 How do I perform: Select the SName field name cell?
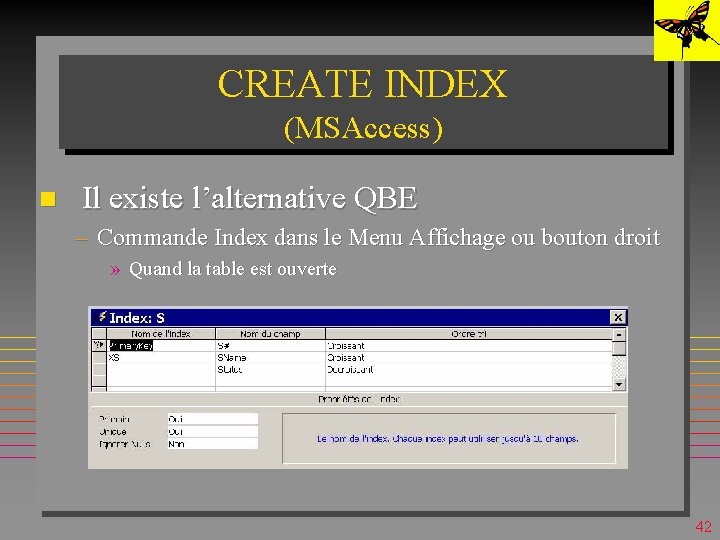pos(270,358)
